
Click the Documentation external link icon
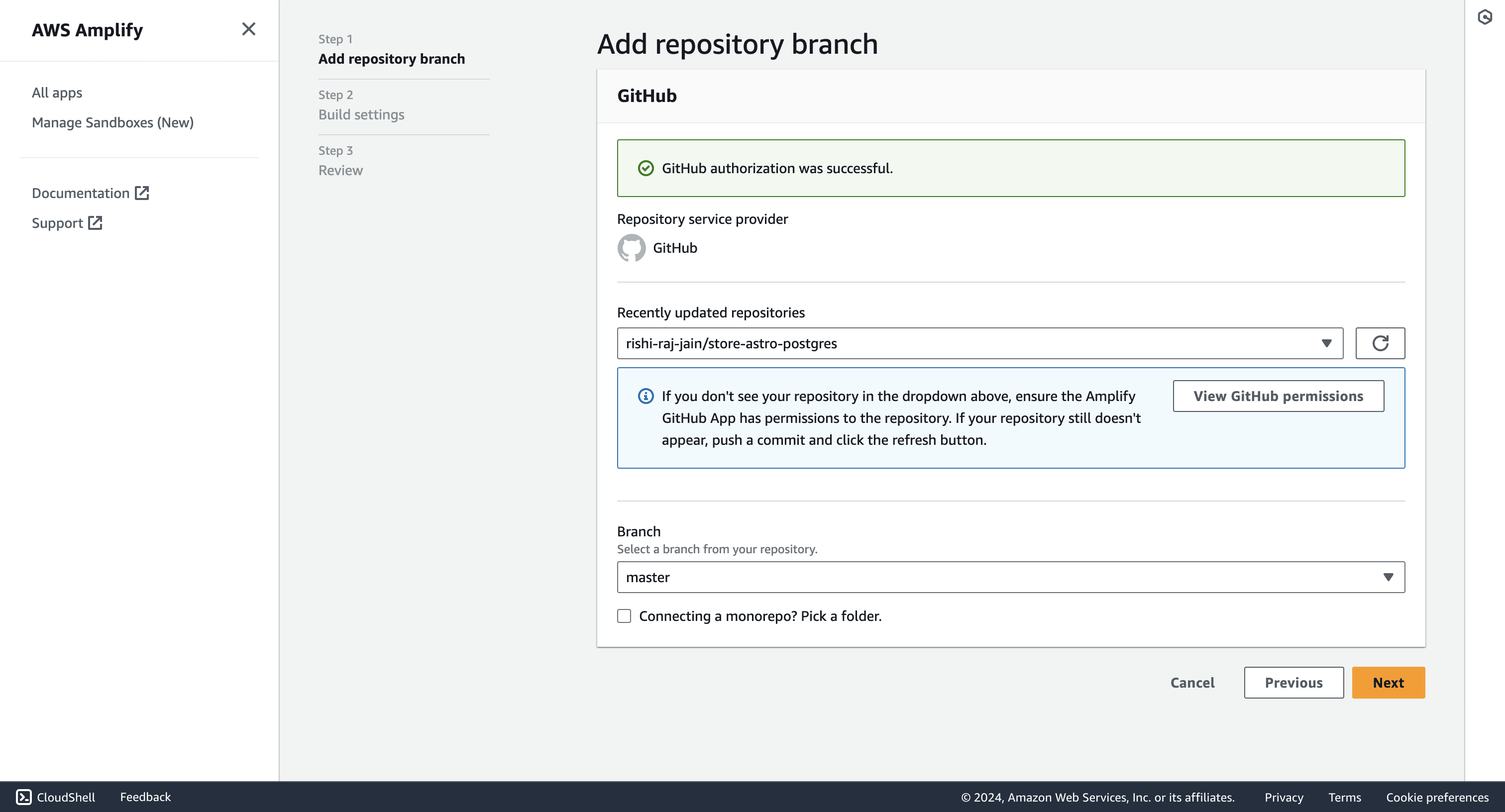142,194
